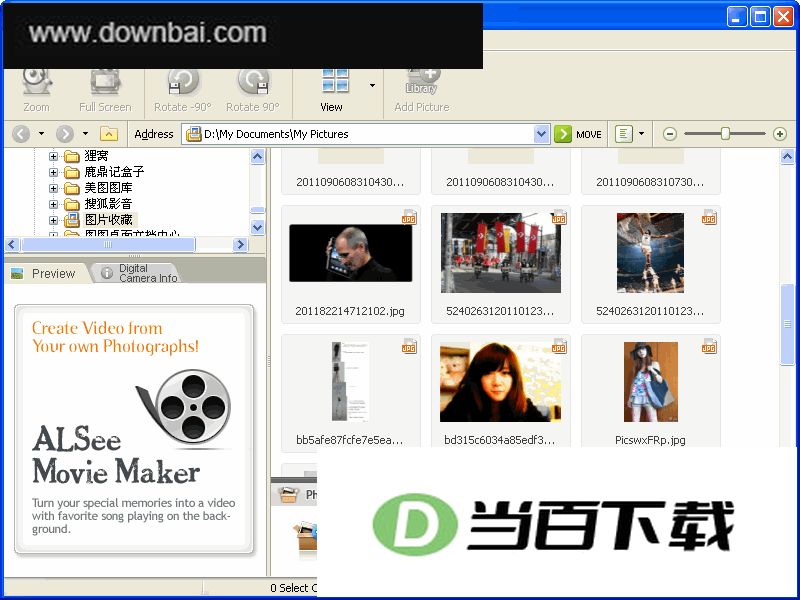The height and width of the screenshot is (600, 800).
Task: Click the zoom out minus icon
Action: coord(669,134)
